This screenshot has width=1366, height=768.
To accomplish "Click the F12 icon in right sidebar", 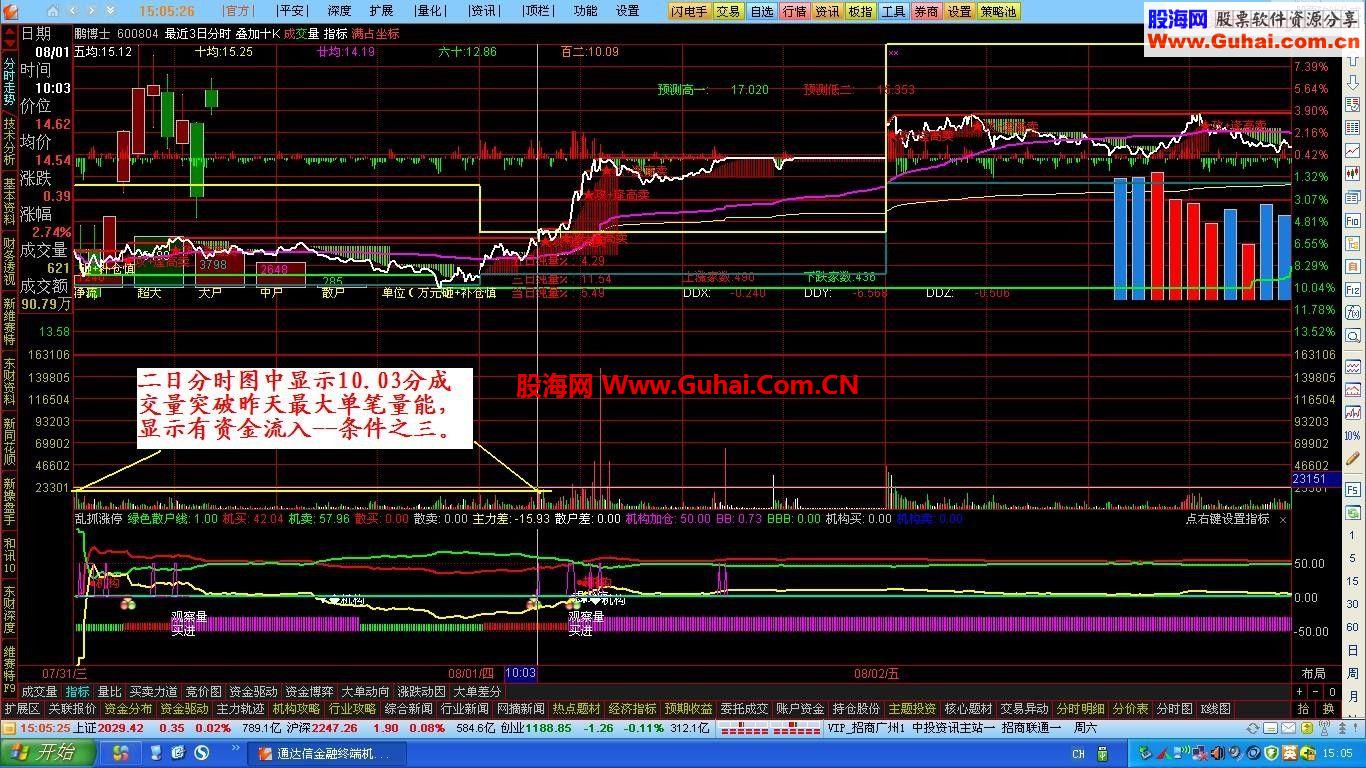I will click(1353, 290).
